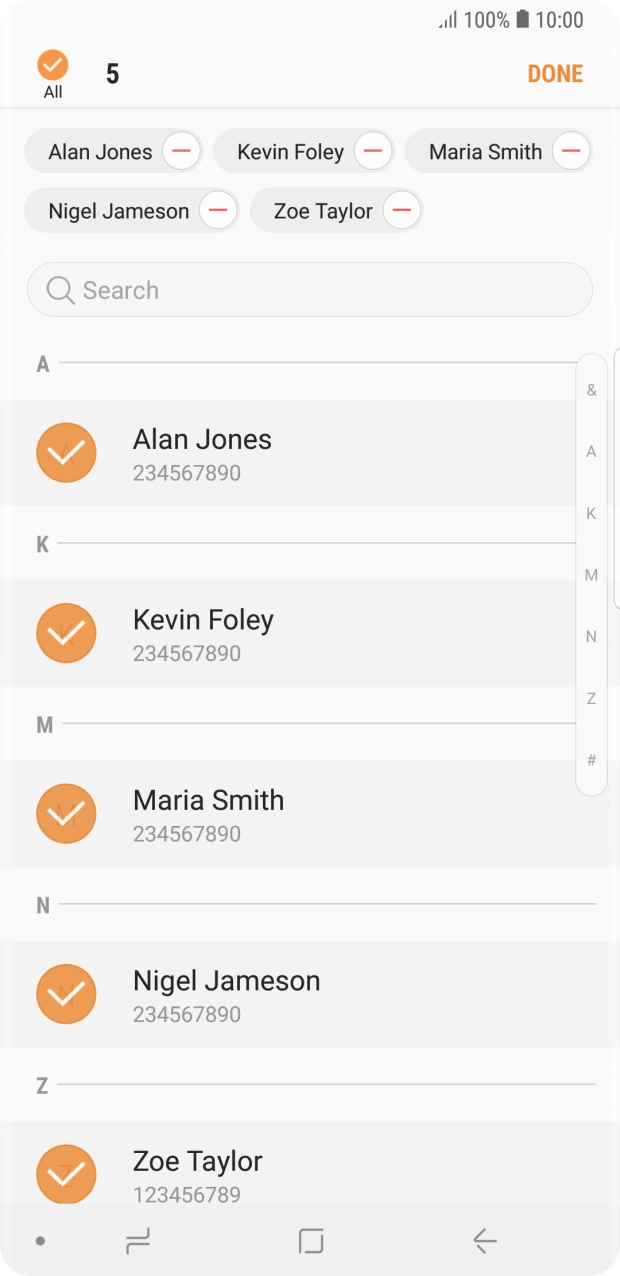Remove Zoe Taylor chip with minus icon
The image size is (620, 1276).
(401, 211)
